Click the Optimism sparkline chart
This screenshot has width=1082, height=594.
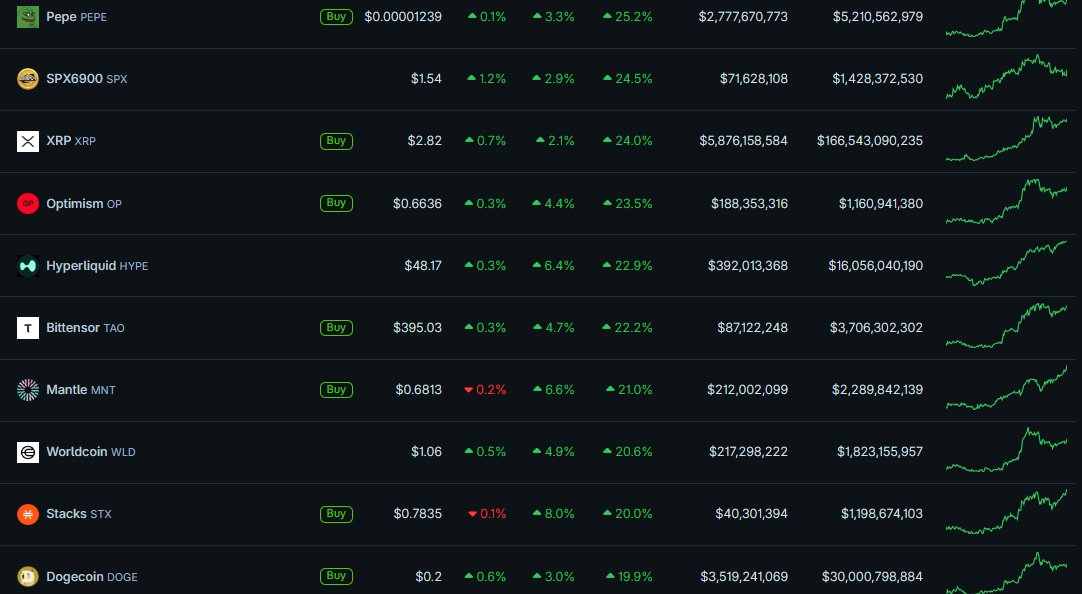pos(1006,201)
